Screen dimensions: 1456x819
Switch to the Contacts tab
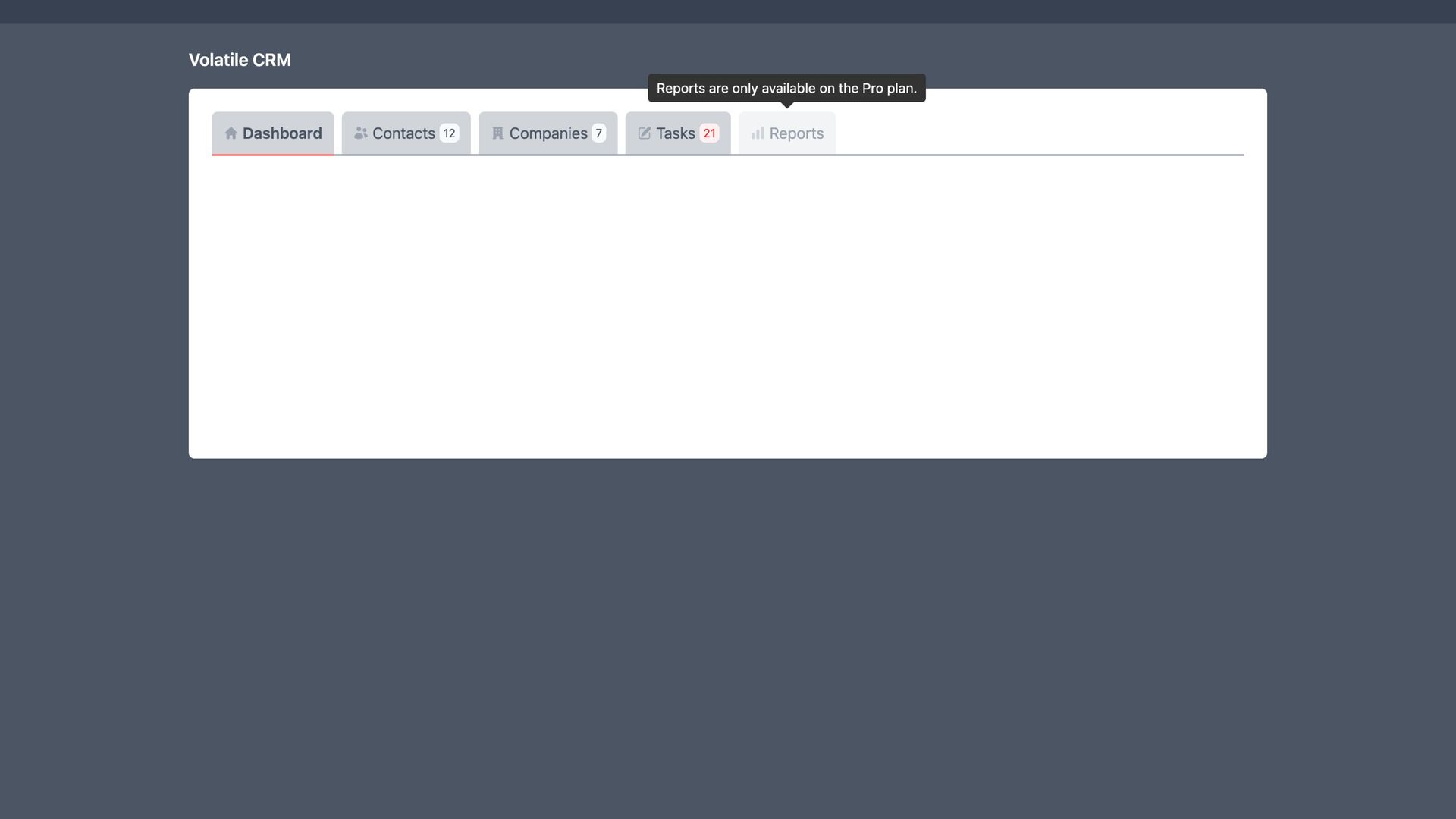[x=406, y=133]
